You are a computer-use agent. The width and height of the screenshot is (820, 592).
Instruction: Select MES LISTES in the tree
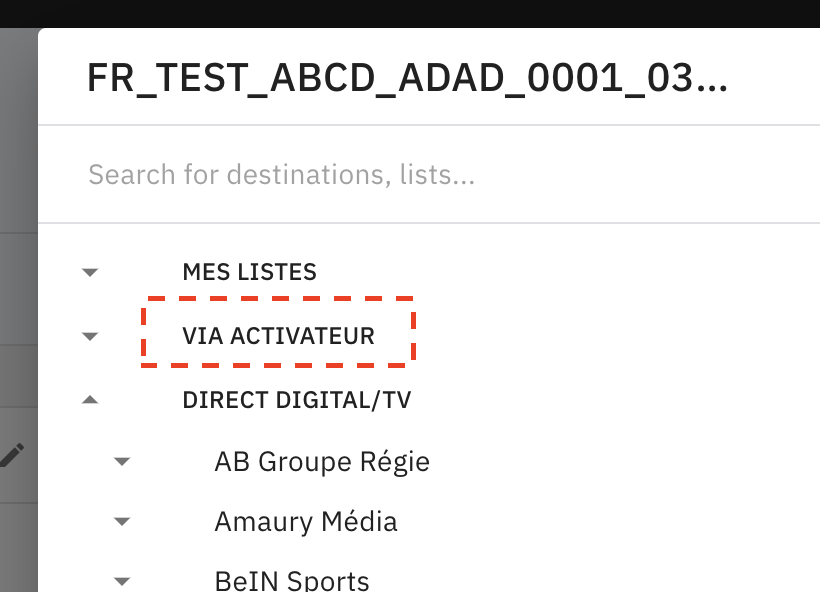[x=249, y=271]
